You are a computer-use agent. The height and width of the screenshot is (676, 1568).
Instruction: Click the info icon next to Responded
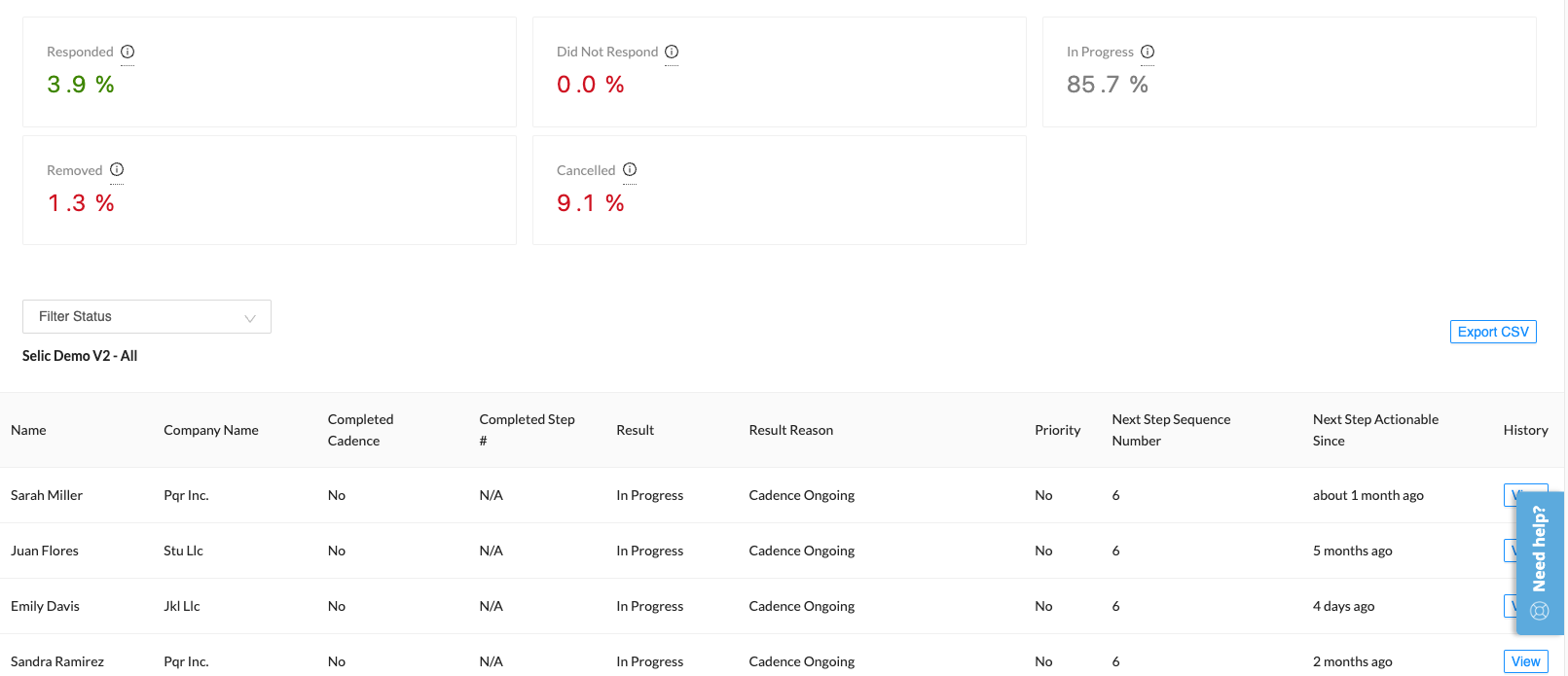pyautogui.click(x=128, y=52)
